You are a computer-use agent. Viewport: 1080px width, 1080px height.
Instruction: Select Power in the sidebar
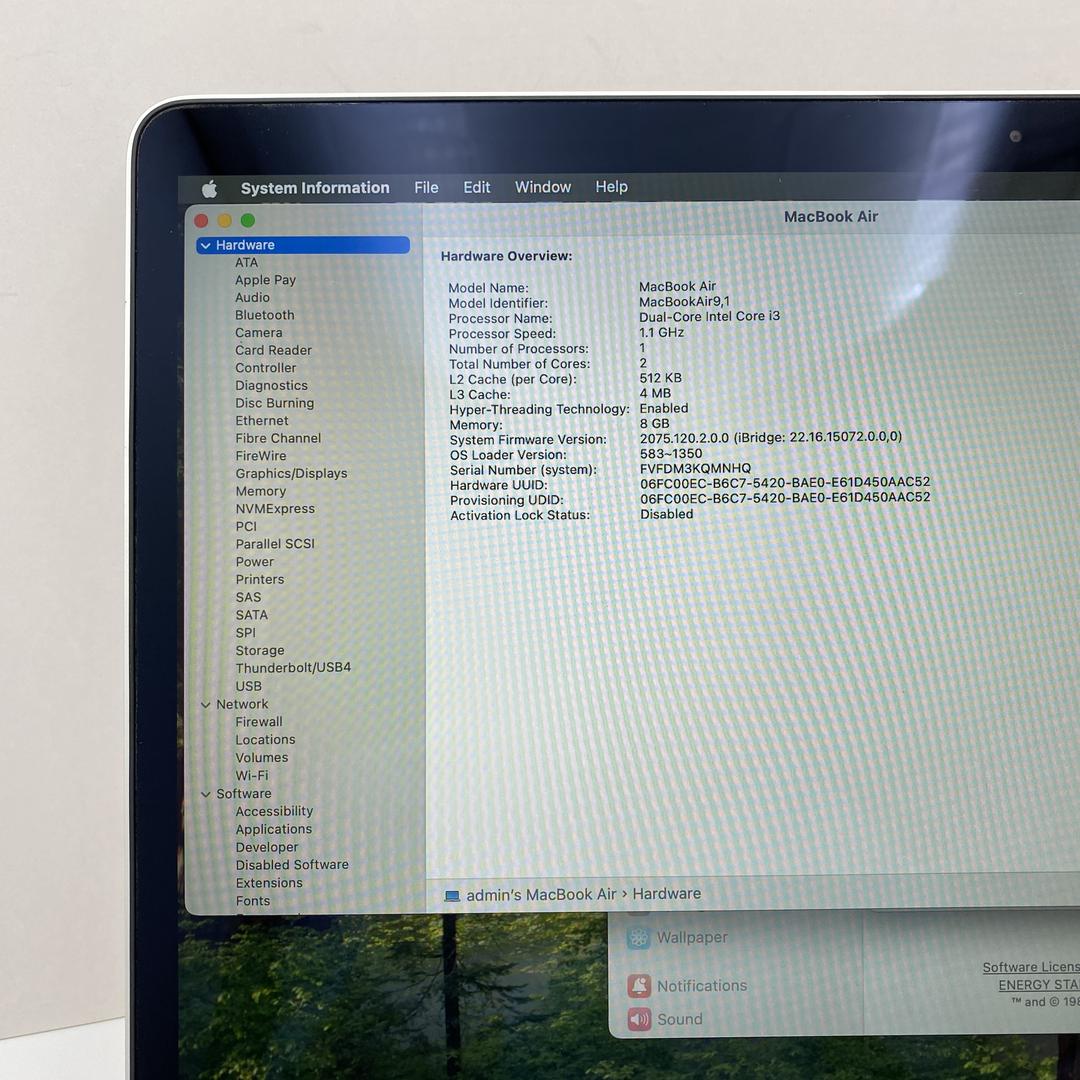(254, 562)
